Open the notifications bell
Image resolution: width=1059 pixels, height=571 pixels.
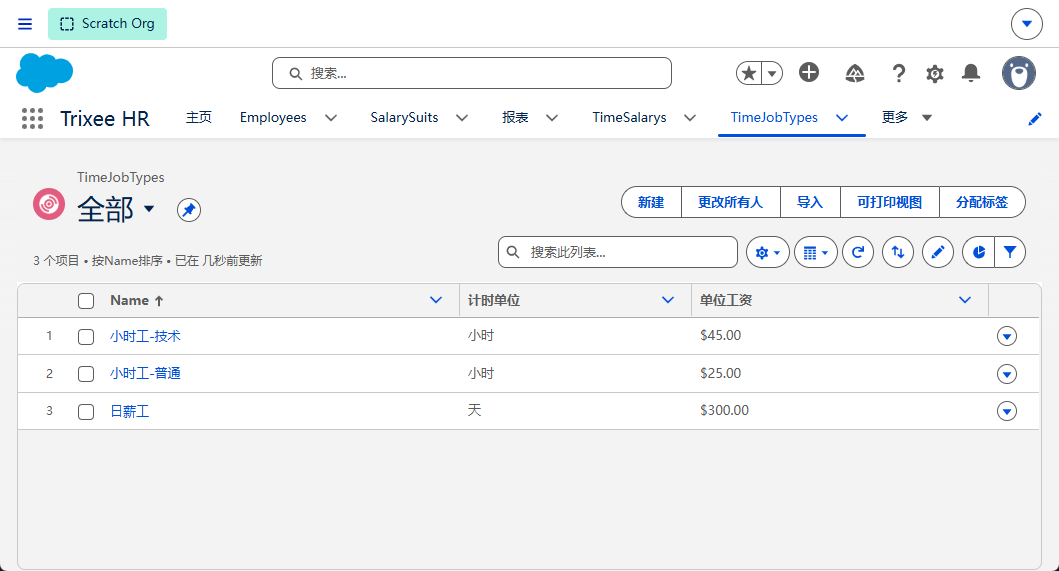click(x=971, y=73)
